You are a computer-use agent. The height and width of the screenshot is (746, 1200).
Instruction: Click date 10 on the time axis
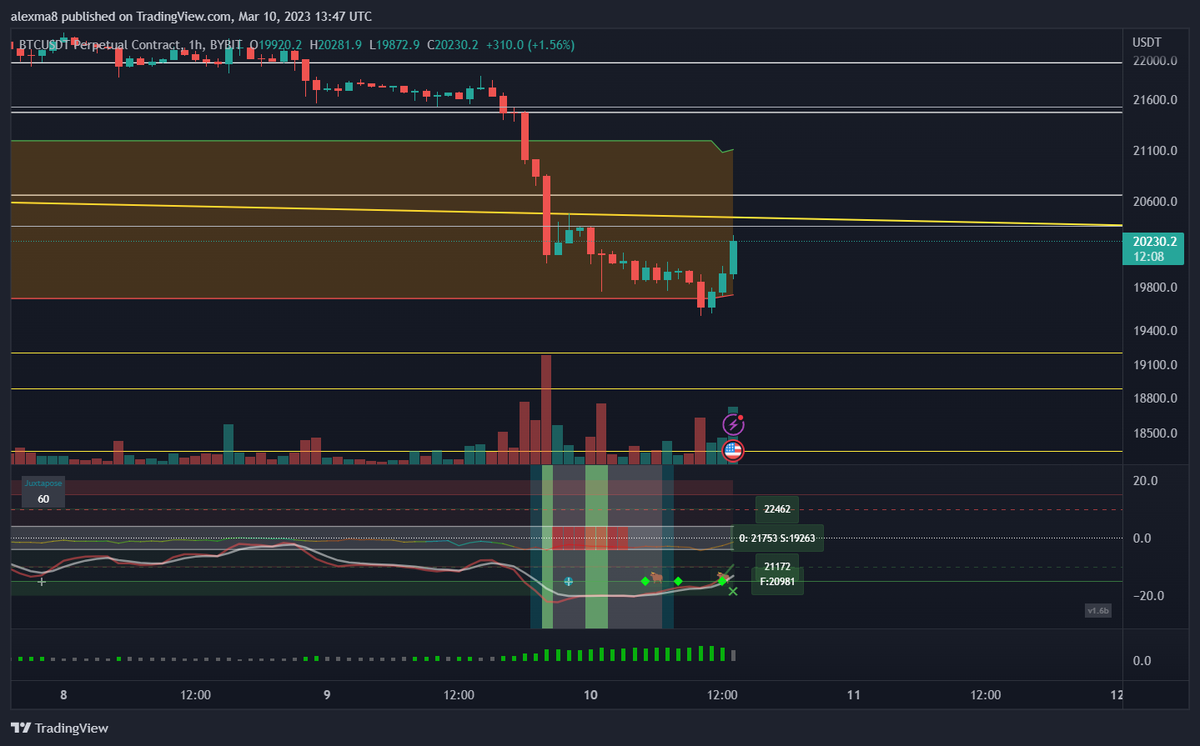(590, 696)
